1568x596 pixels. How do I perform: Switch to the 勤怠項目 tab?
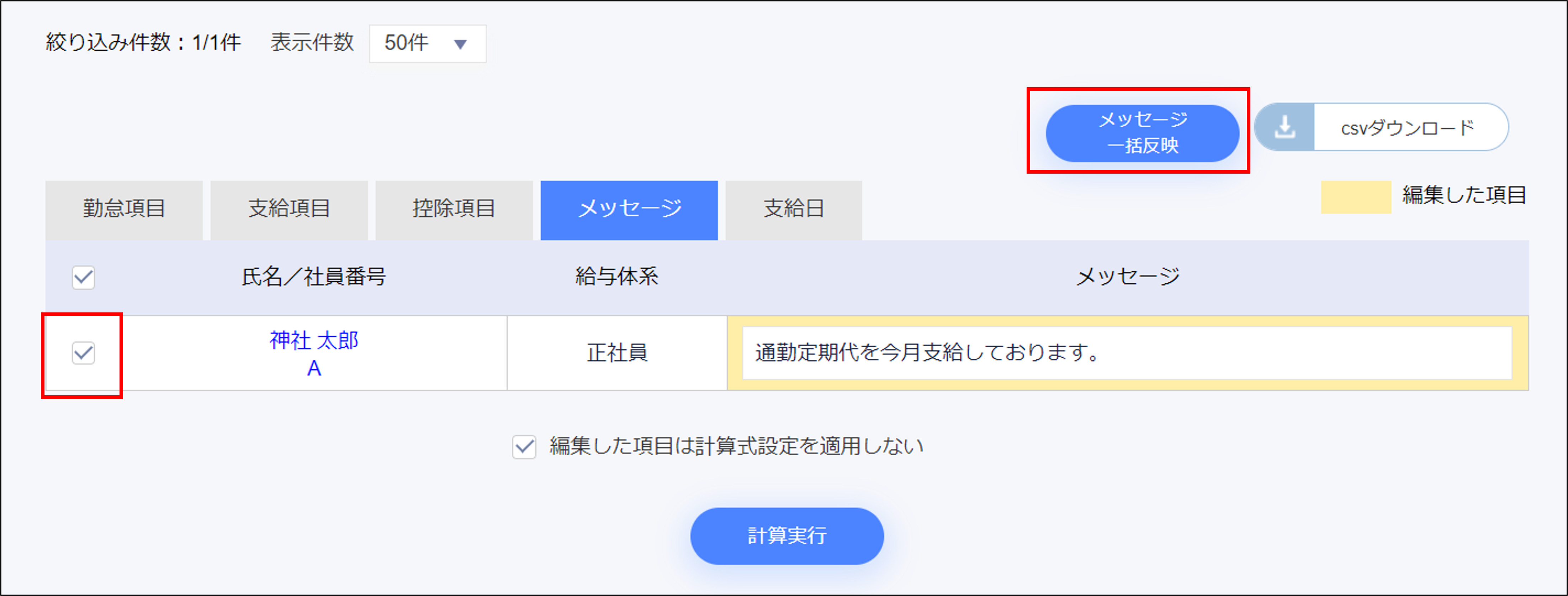click(124, 210)
